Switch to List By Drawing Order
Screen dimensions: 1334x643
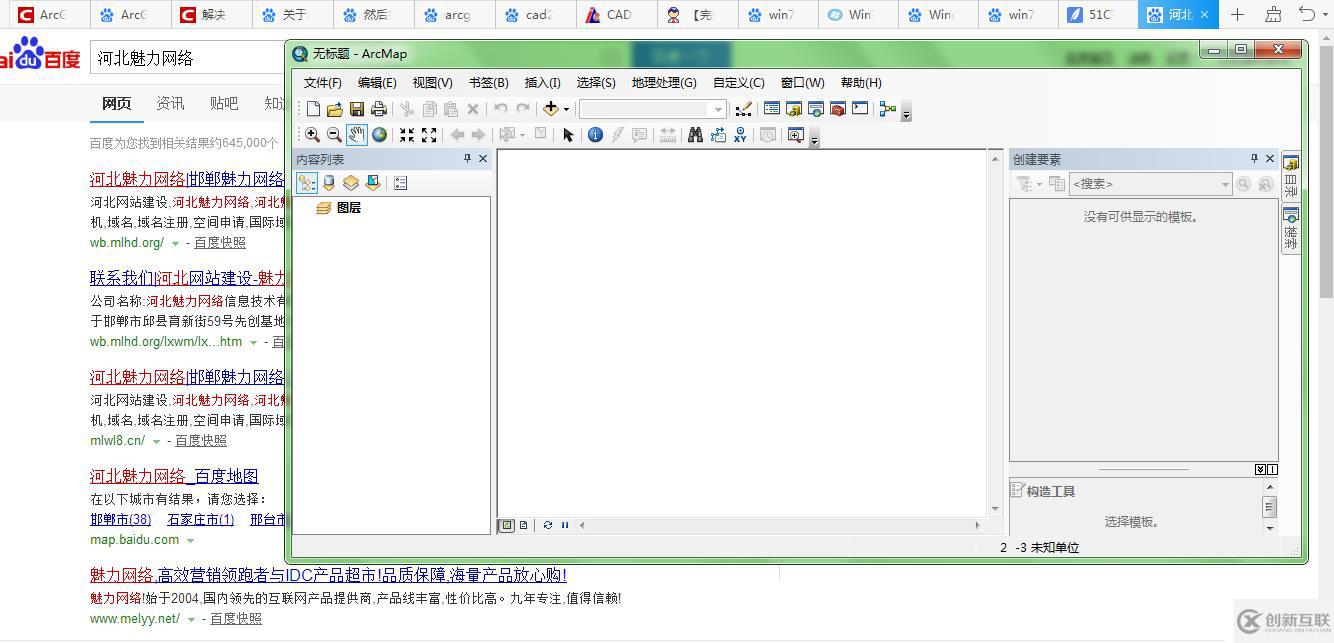click(307, 183)
